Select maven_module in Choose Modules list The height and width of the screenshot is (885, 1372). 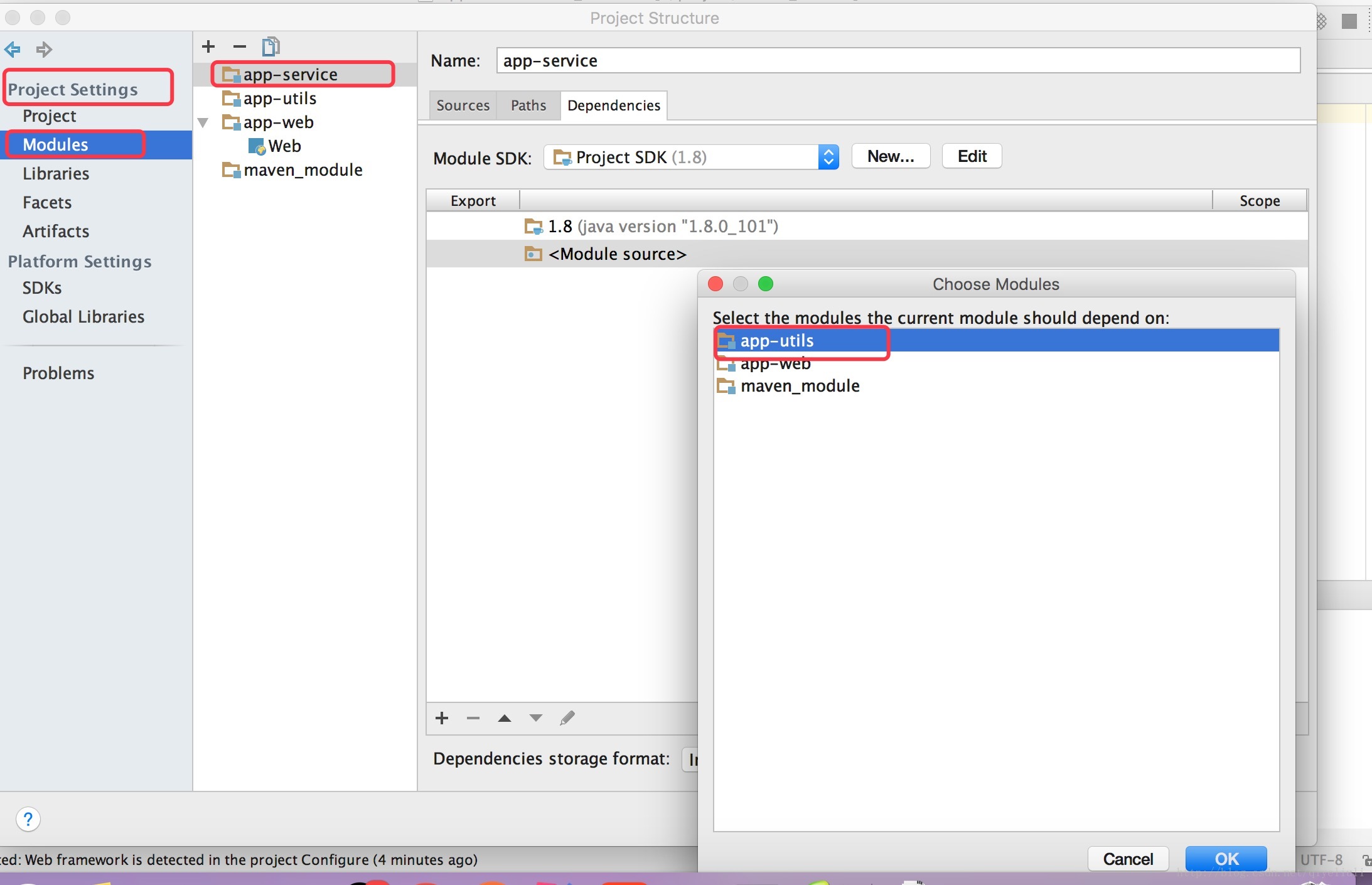[x=996, y=386]
